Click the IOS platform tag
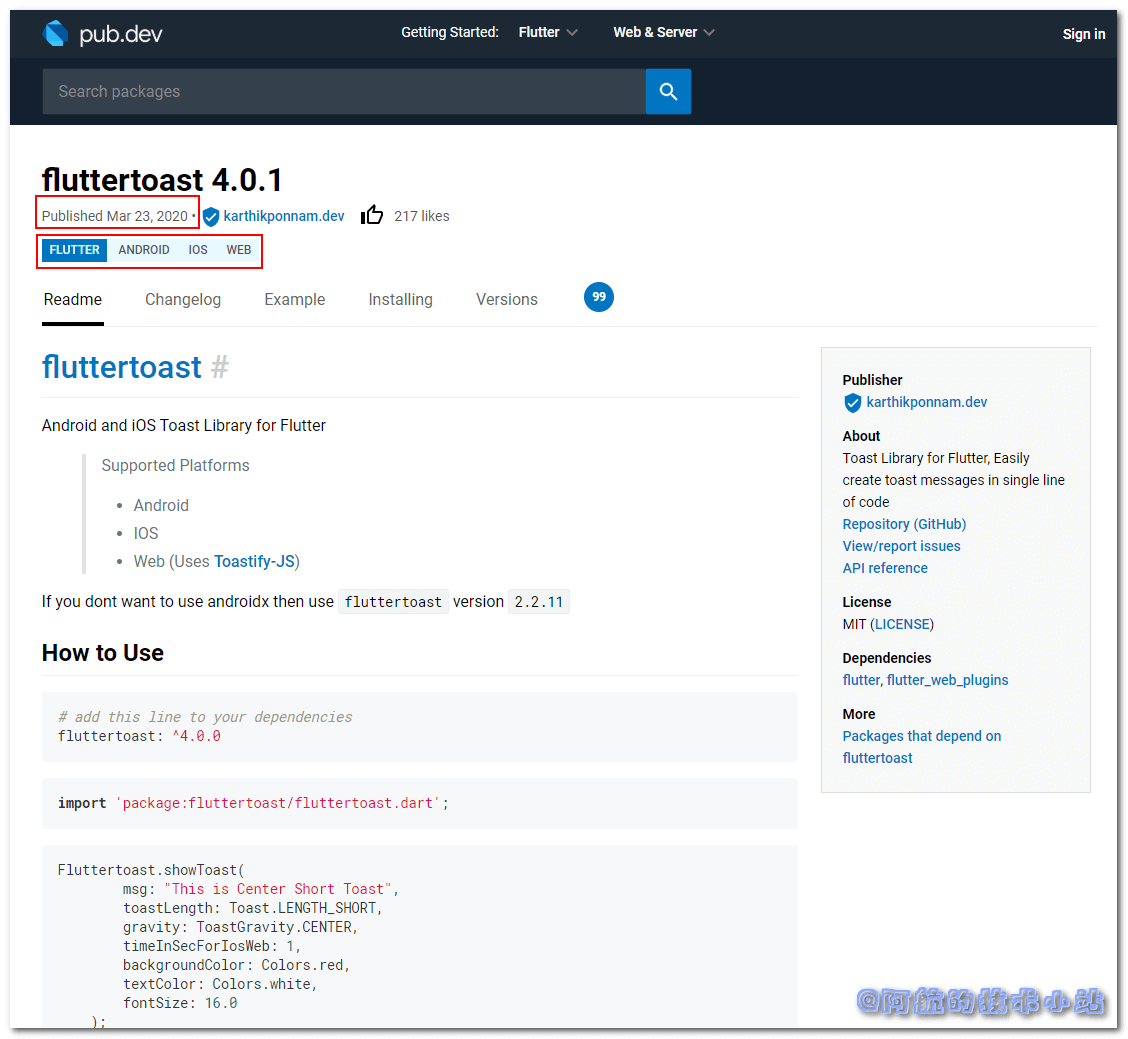 point(198,250)
